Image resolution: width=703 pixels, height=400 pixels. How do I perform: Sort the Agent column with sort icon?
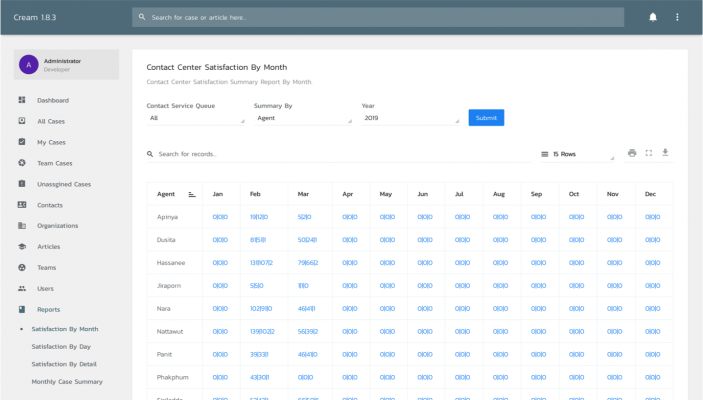(192, 193)
